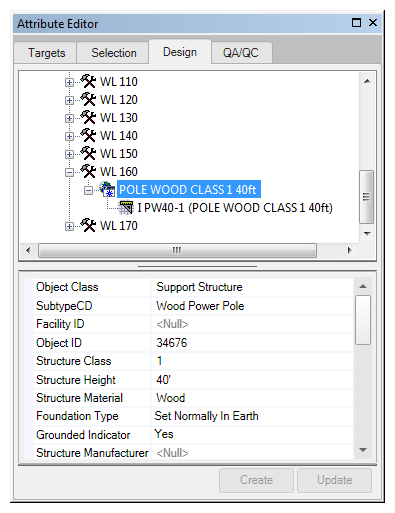Click the hammer tools icon beside WL 160
Screen dimensions: 395x513
(88, 171)
